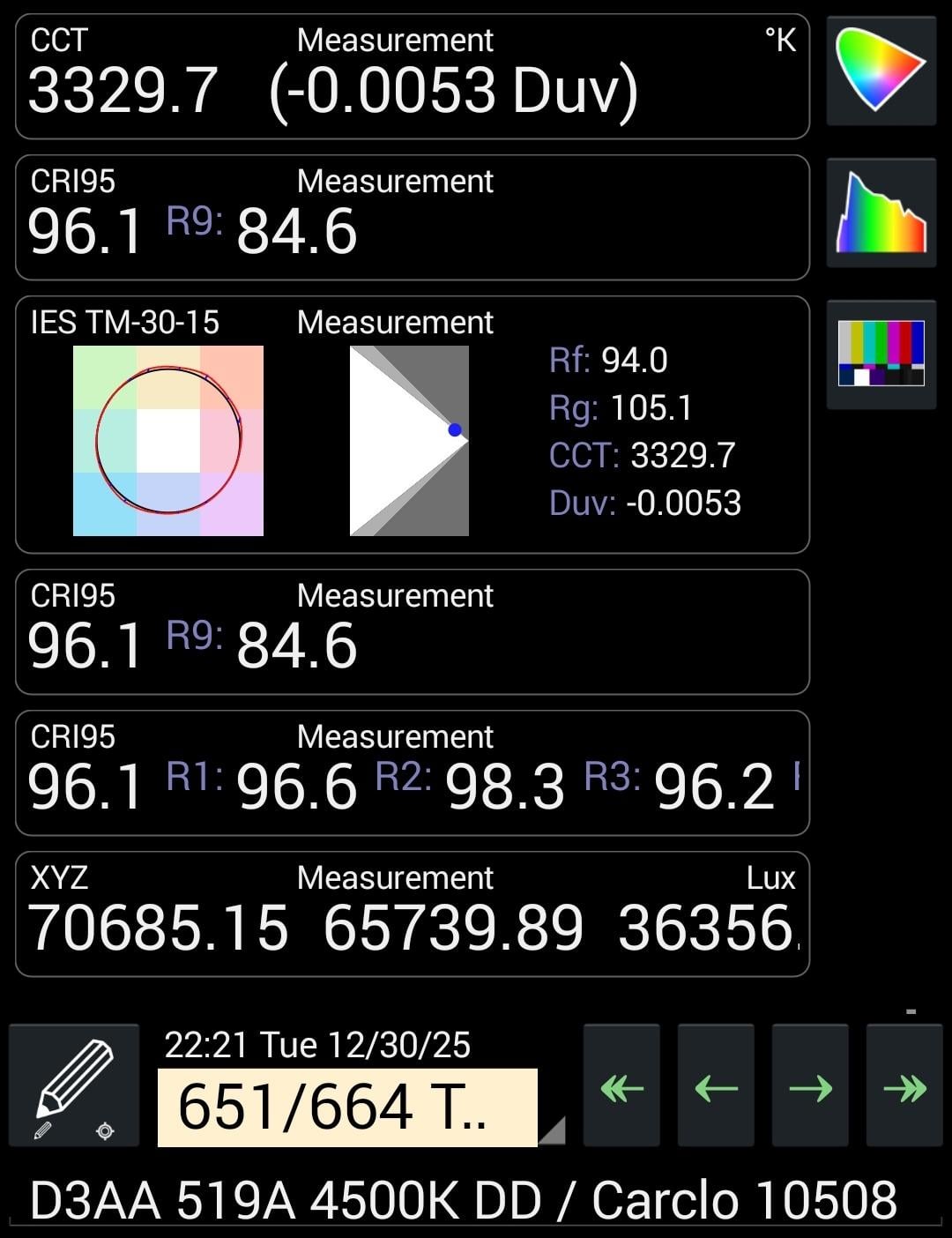Open the CIE chromaticity diagram view

coord(881,70)
